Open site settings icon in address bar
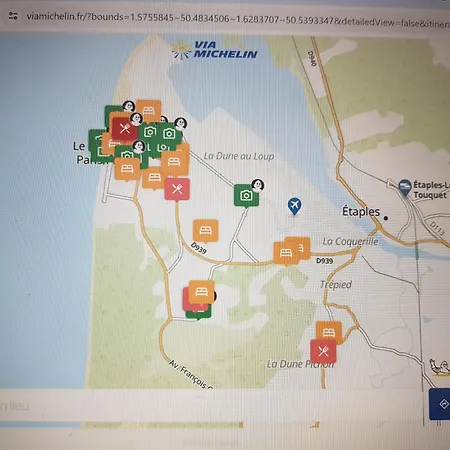450x450 pixels. [13, 16]
